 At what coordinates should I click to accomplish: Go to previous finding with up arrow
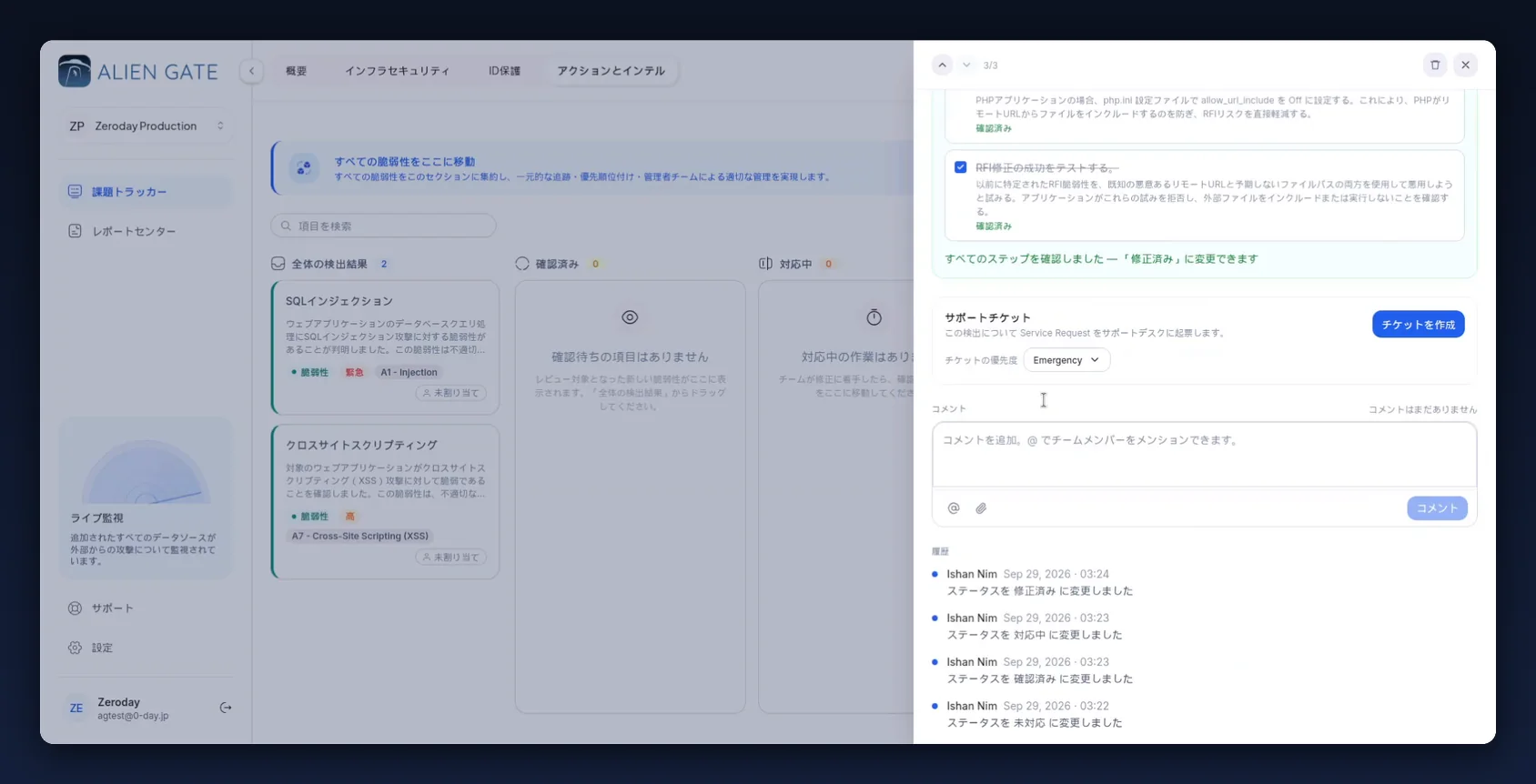pyautogui.click(x=943, y=65)
